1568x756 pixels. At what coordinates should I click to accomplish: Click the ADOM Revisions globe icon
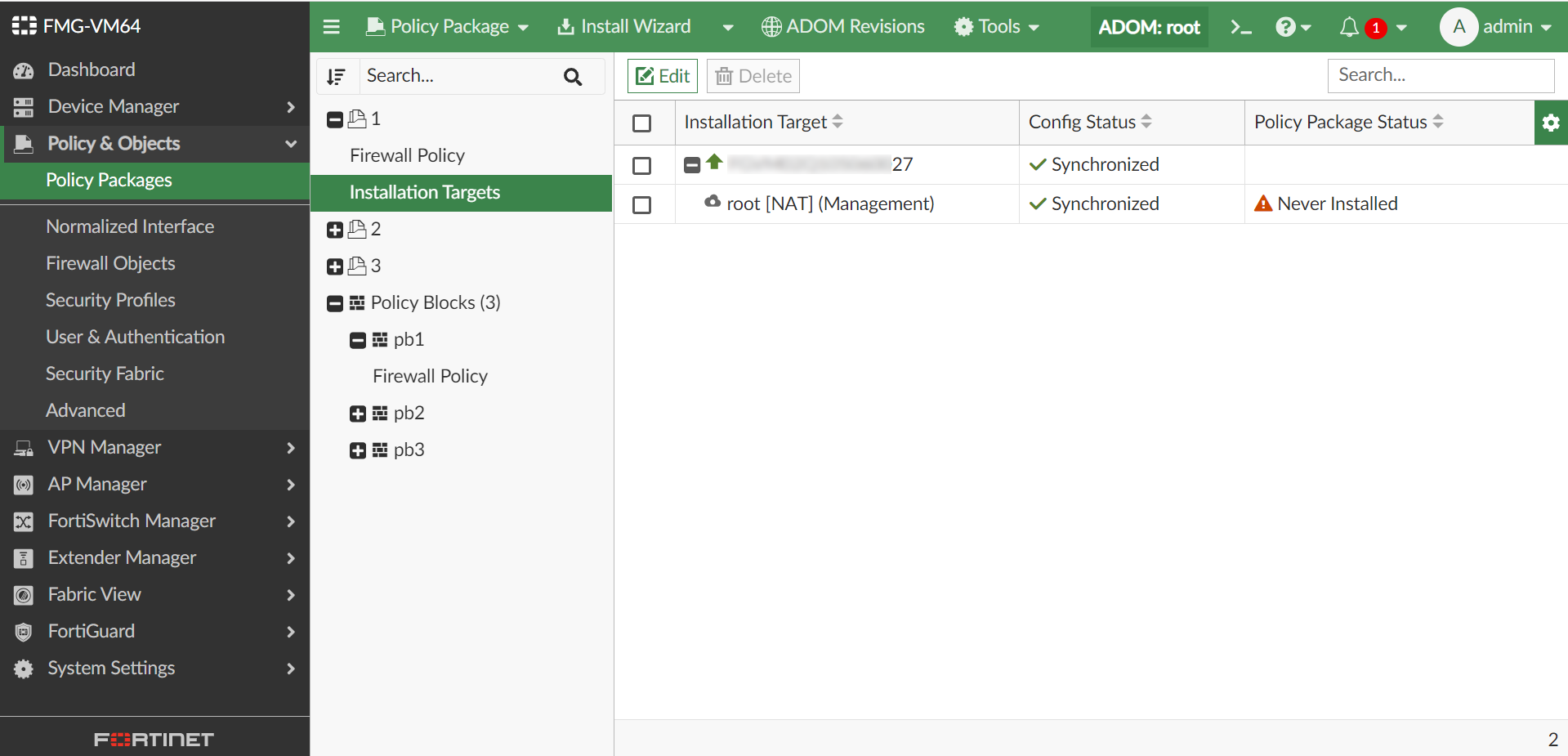click(769, 26)
